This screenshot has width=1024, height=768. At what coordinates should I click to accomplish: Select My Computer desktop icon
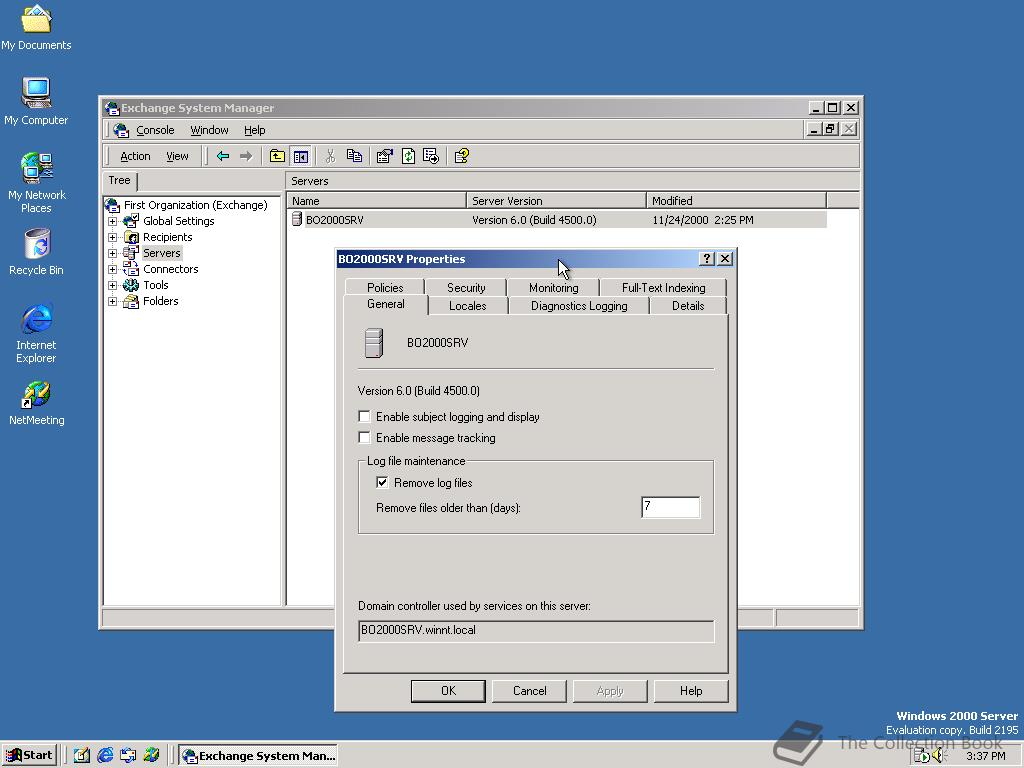click(36, 102)
